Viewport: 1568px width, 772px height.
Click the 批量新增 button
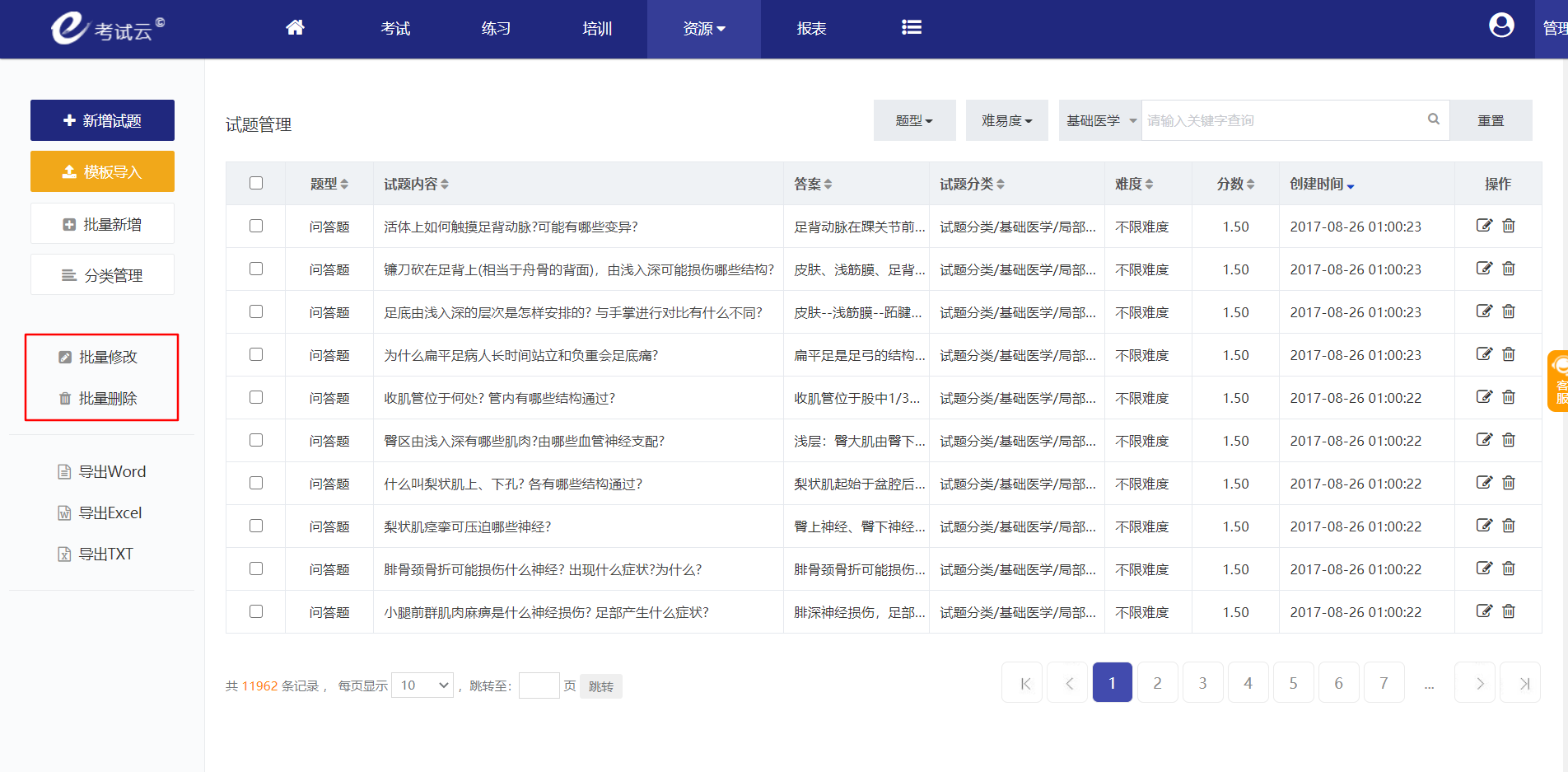(102, 224)
